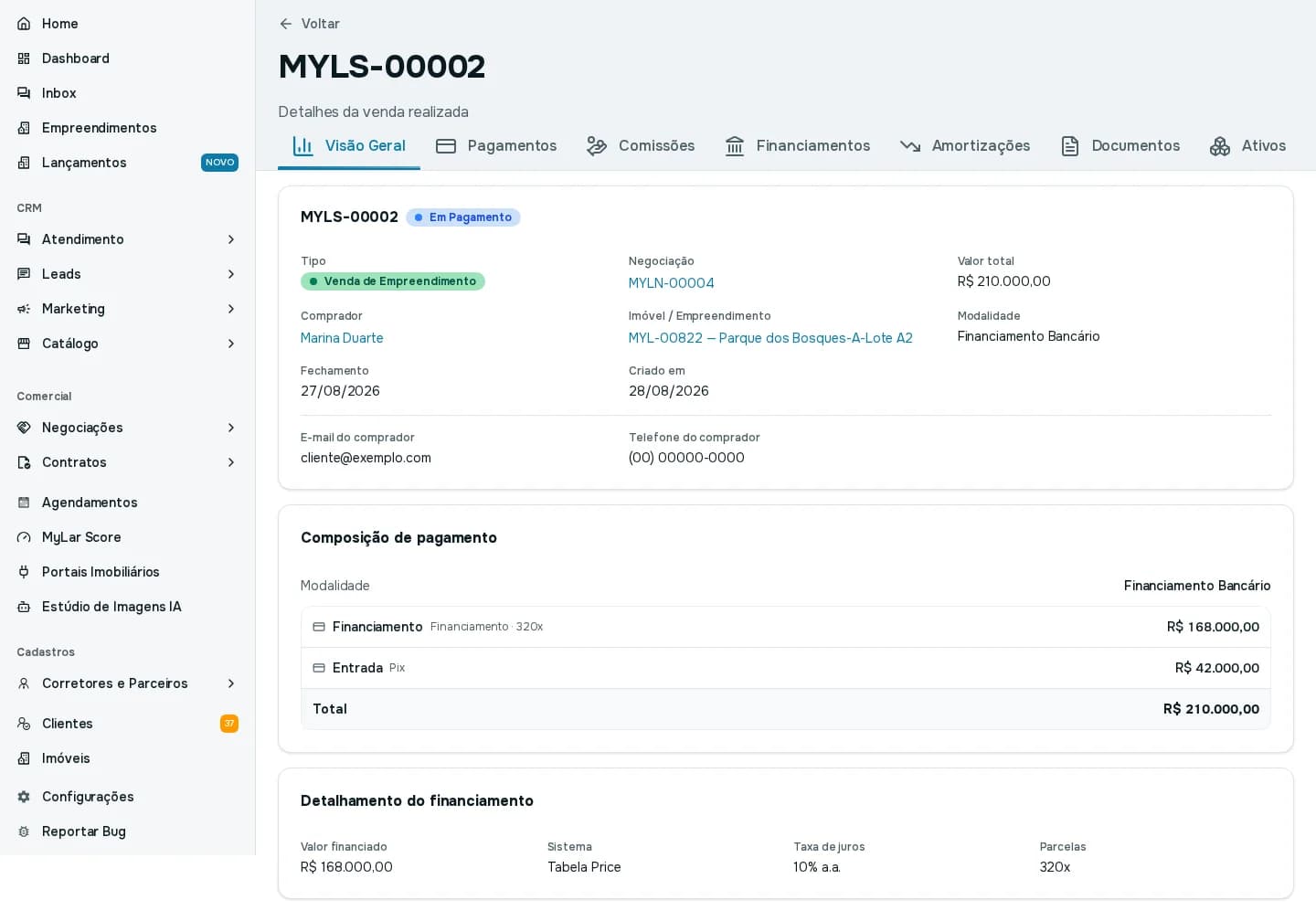Click the MyLar Score gauge icon
Image resolution: width=1316 pixels, height=921 pixels.
(x=24, y=537)
